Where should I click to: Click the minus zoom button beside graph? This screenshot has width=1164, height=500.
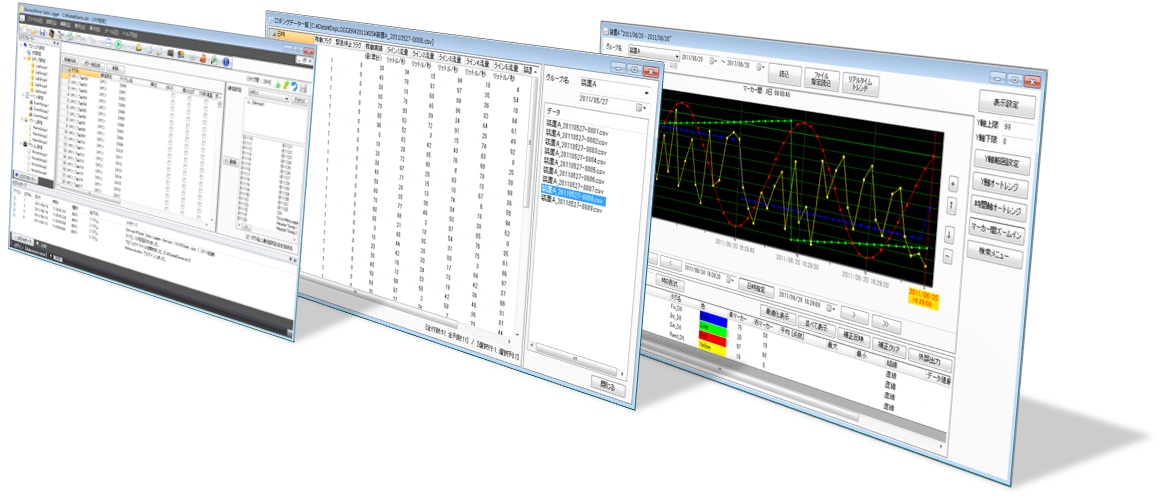948,257
